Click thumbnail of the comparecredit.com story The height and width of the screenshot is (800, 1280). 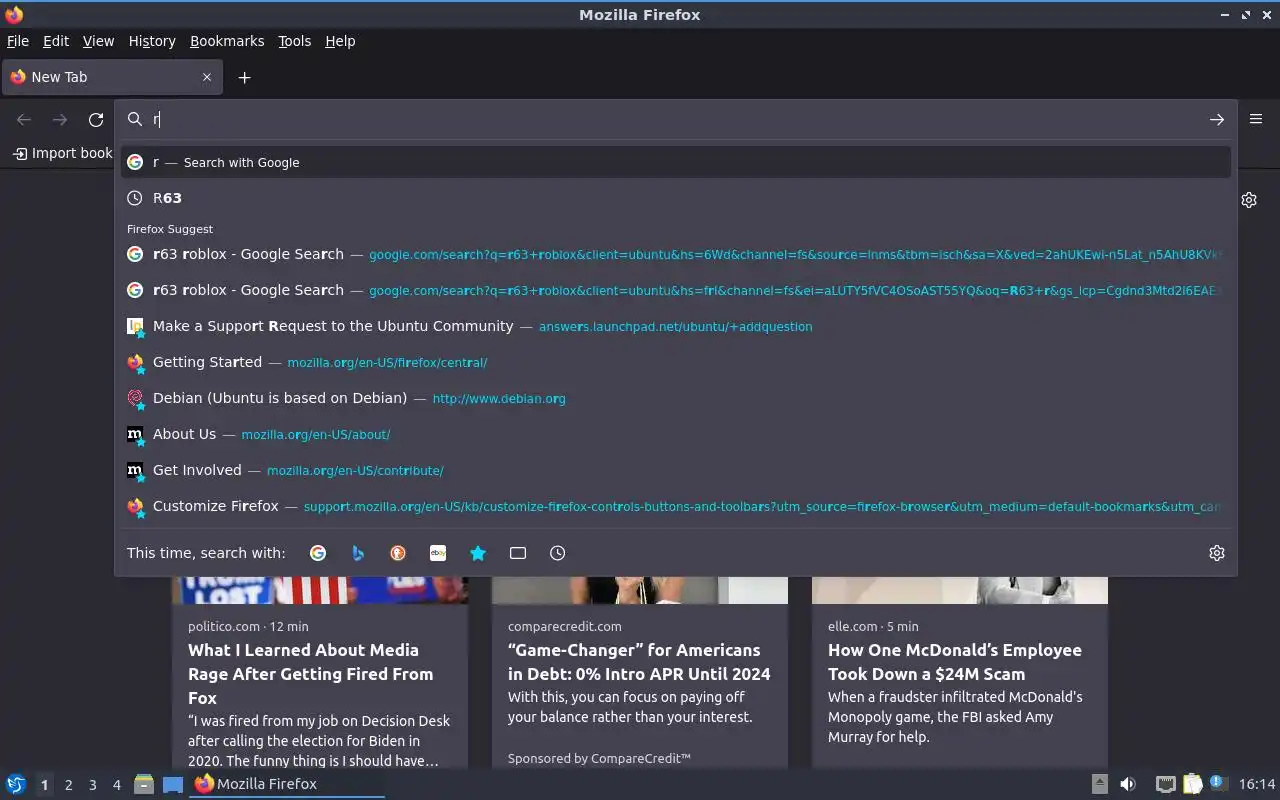640,590
